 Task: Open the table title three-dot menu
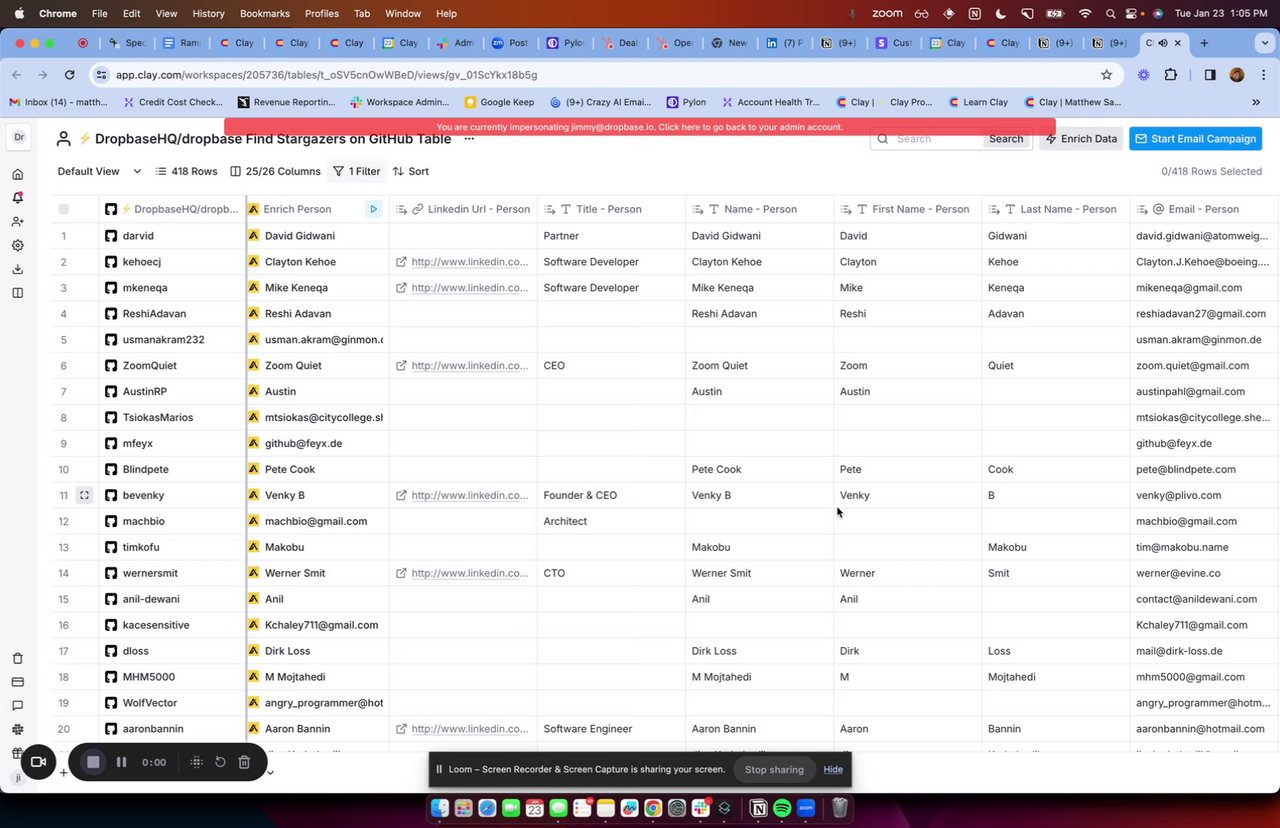[x=468, y=138]
